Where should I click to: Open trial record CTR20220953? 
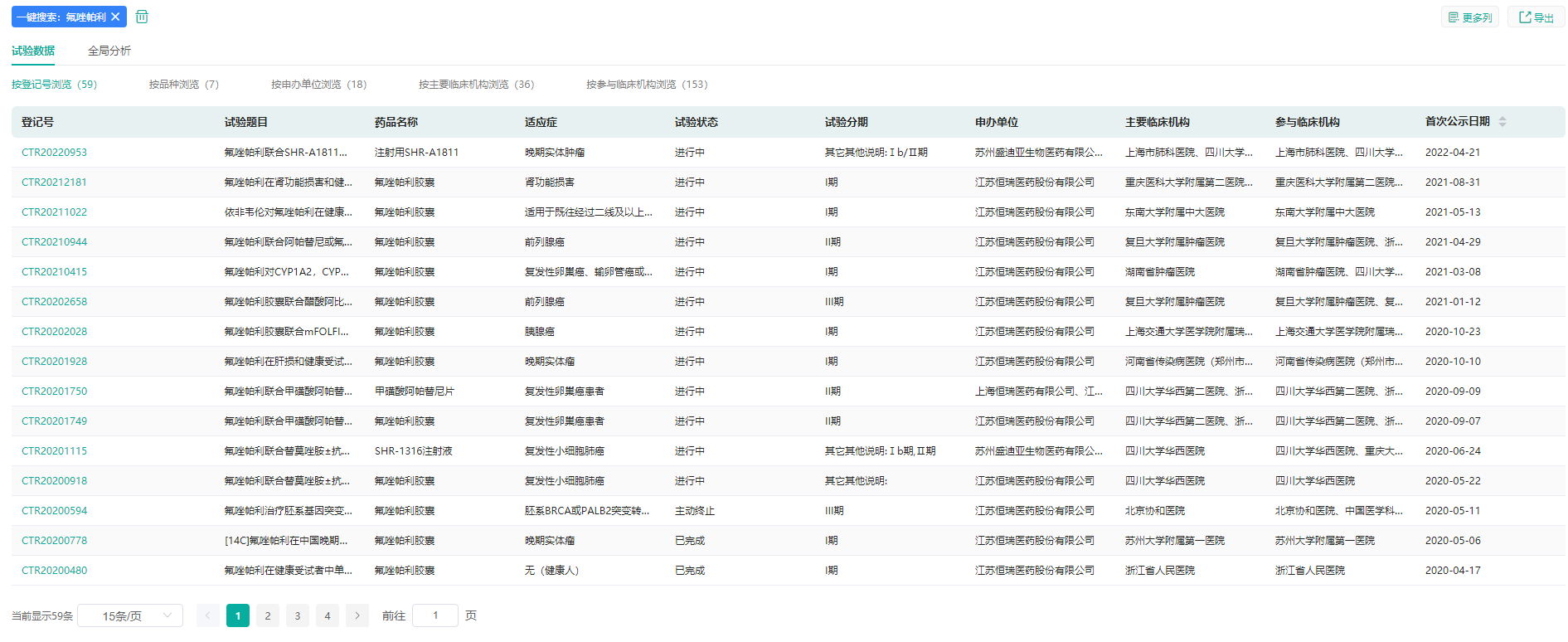pyautogui.click(x=54, y=153)
